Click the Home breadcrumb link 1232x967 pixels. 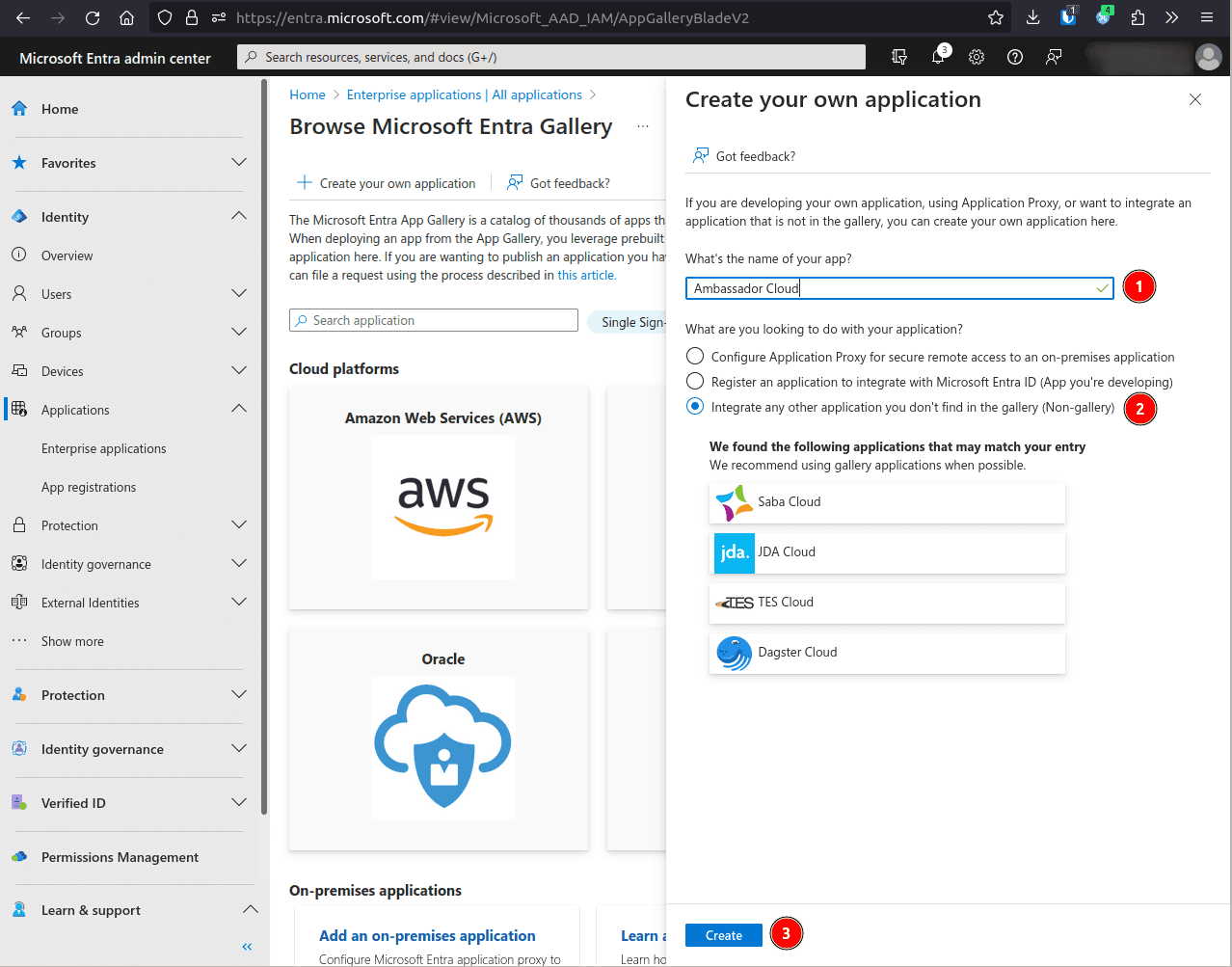tap(308, 94)
